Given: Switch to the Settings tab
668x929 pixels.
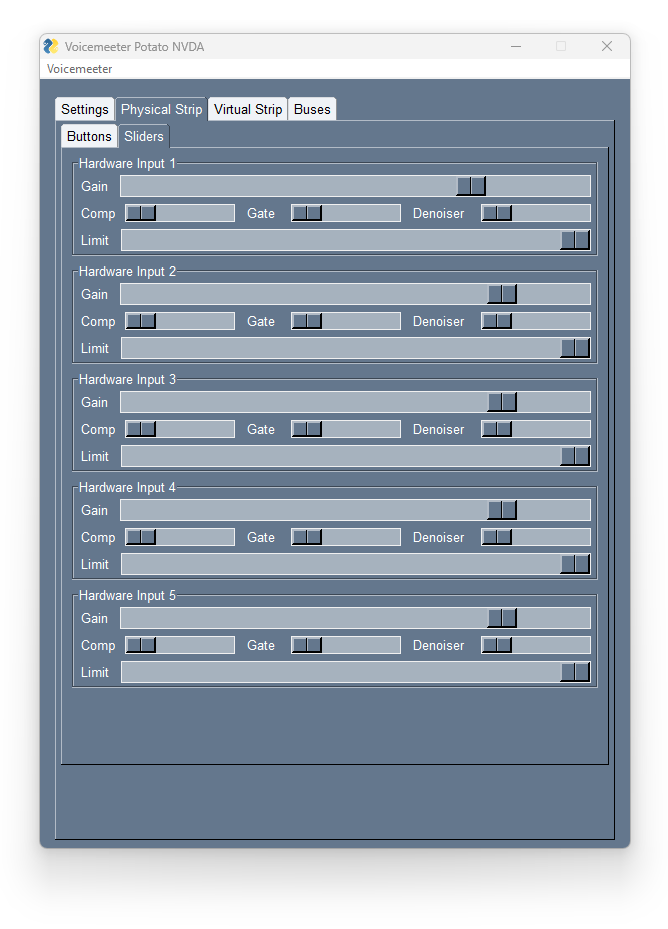Looking at the screenshot, I should point(85,110).
